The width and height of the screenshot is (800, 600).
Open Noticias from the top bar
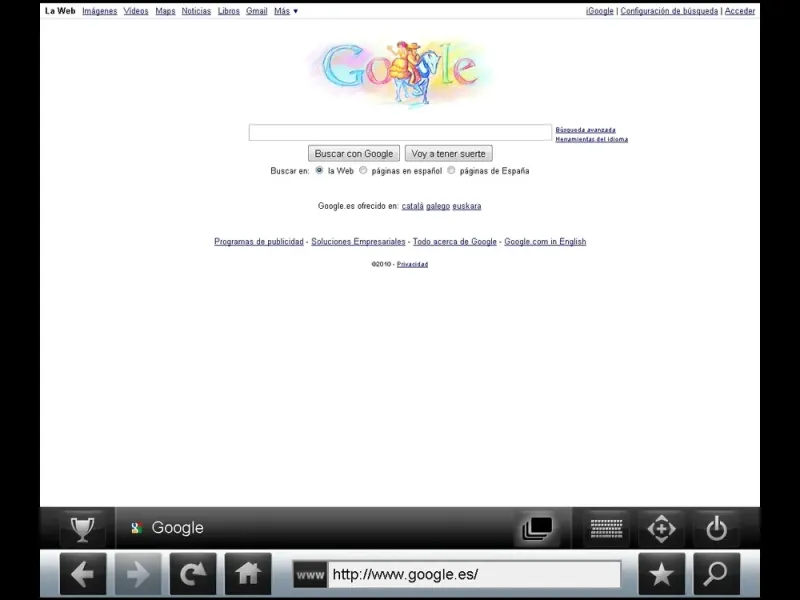[x=196, y=11]
